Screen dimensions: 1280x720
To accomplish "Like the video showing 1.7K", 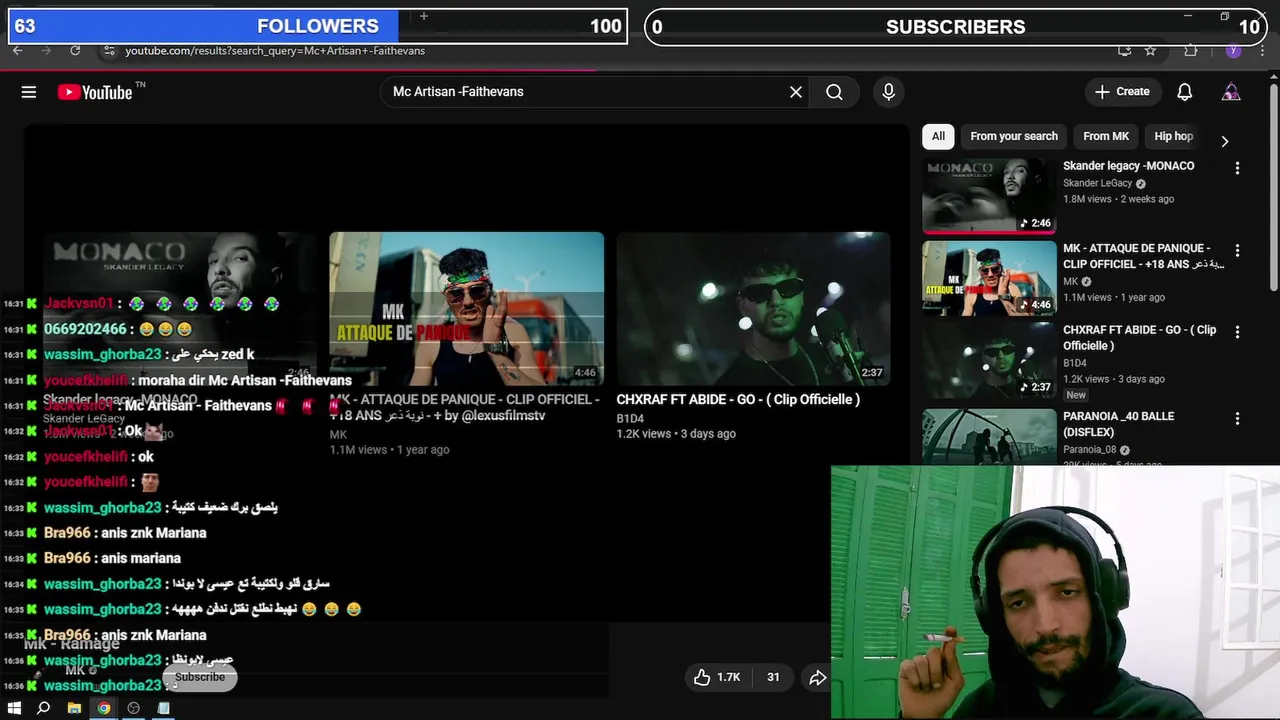I will click(717, 677).
